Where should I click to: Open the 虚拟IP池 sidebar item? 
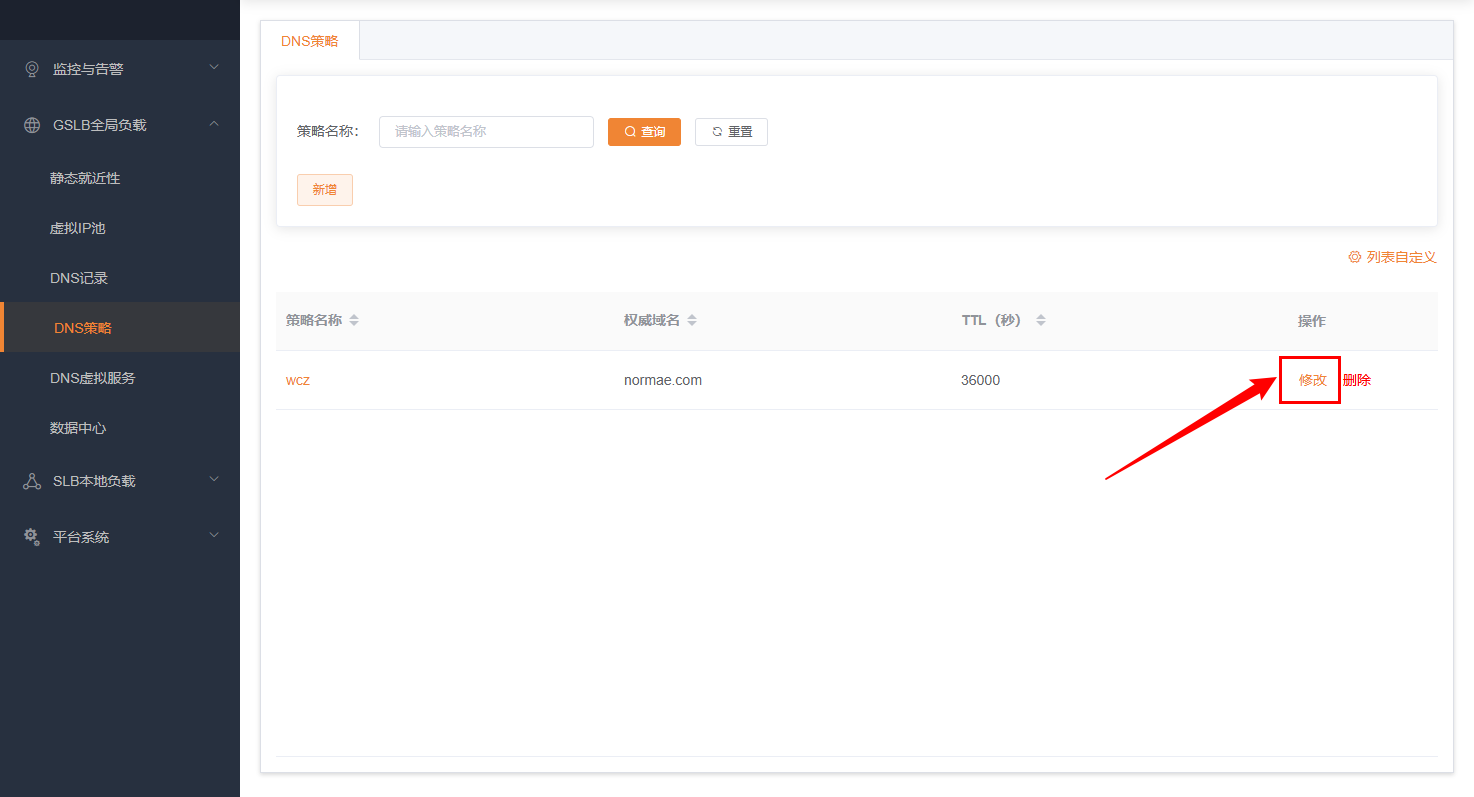pos(77,228)
